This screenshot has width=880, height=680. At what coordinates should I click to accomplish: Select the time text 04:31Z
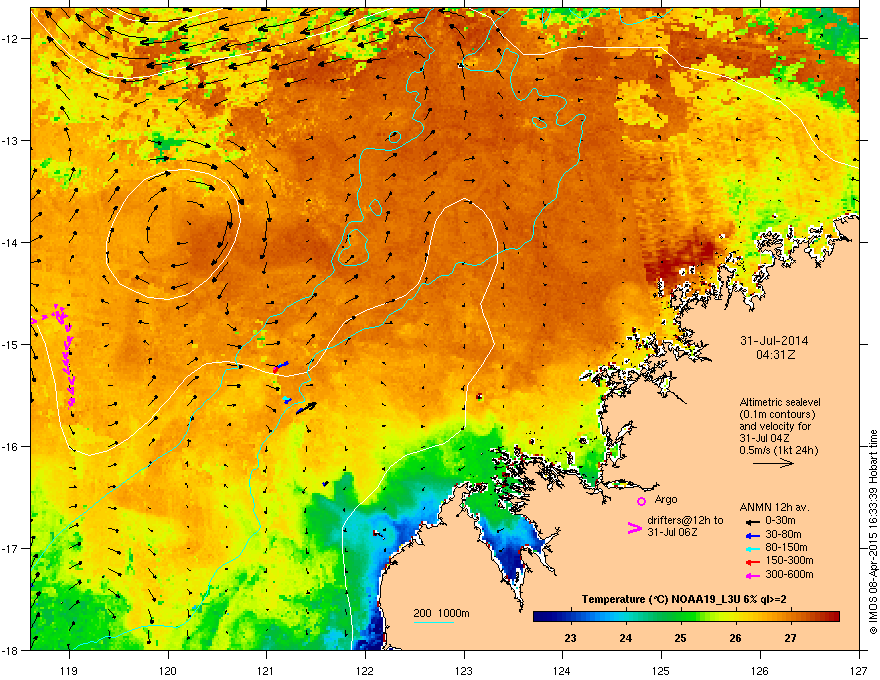click(x=775, y=355)
